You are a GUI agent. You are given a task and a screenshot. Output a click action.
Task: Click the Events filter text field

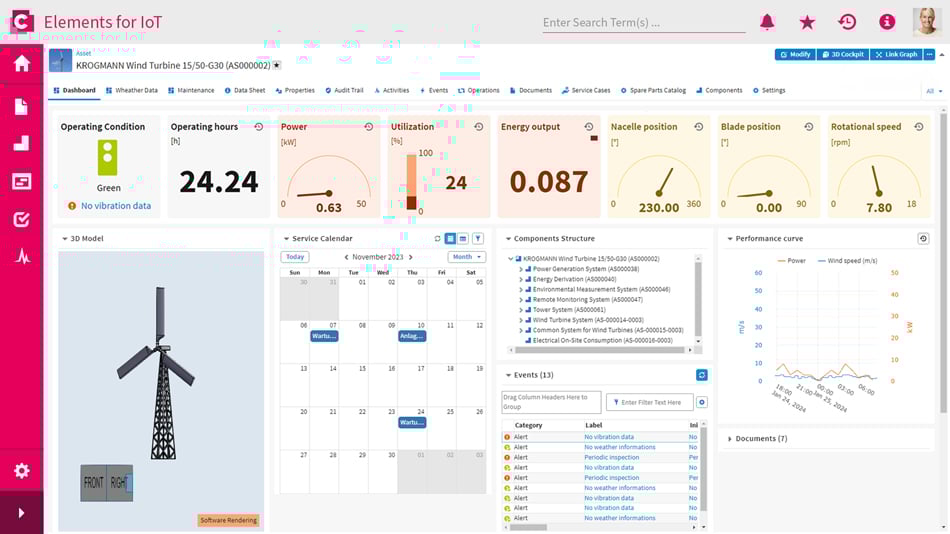coord(650,402)
